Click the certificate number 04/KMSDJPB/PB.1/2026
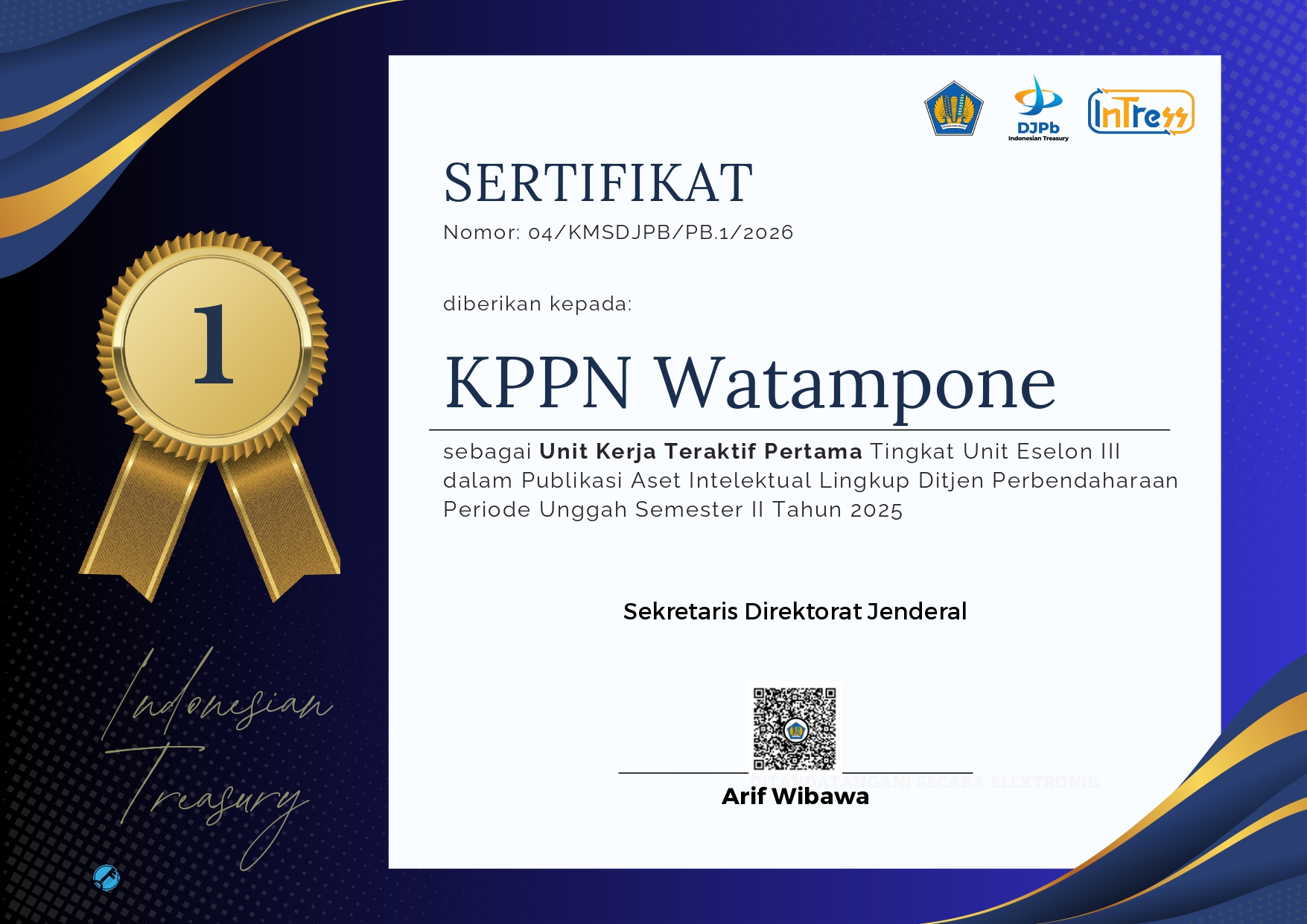 tap(618, 232)
